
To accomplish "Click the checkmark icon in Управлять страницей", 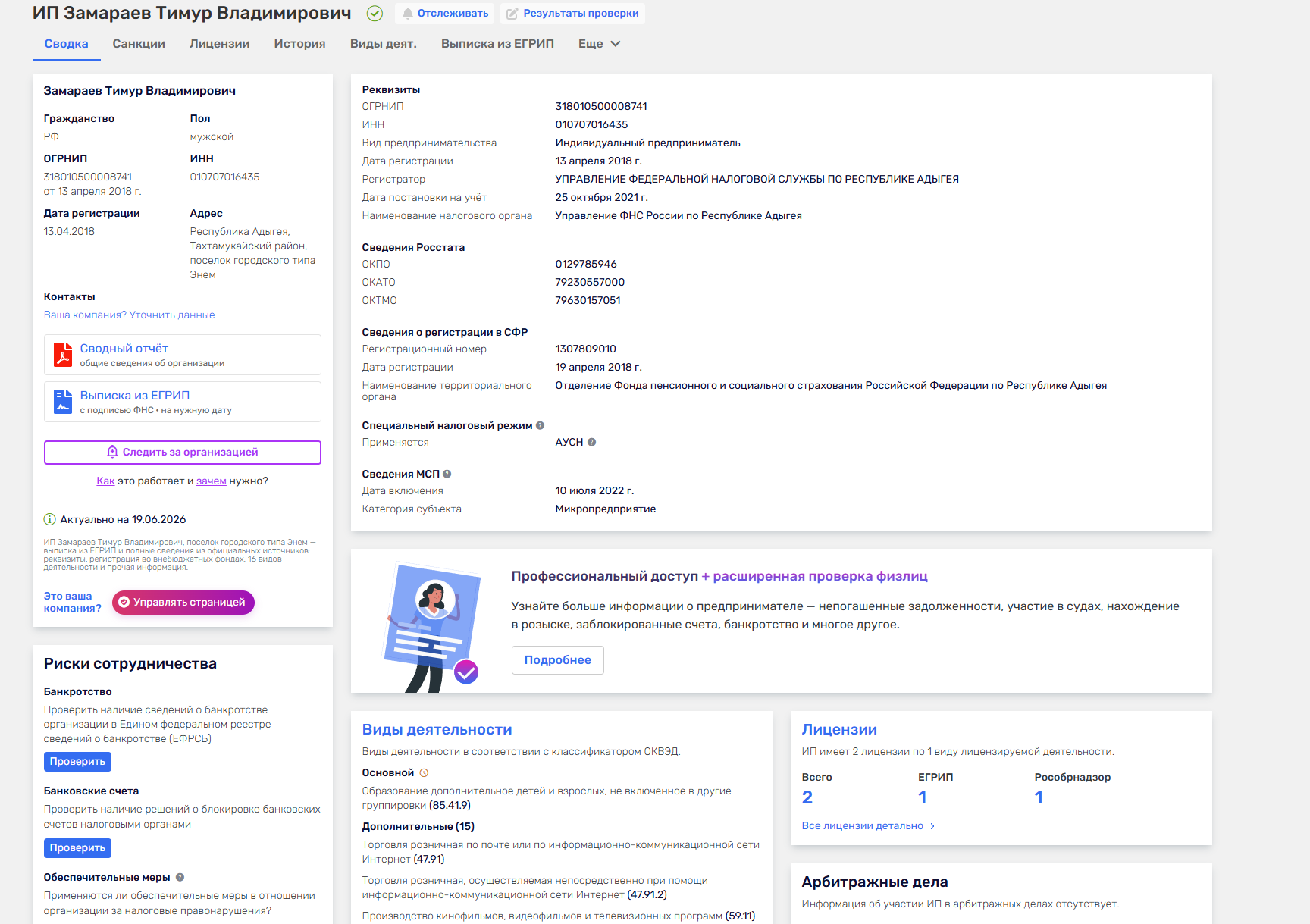I will (x=124, y=603).
